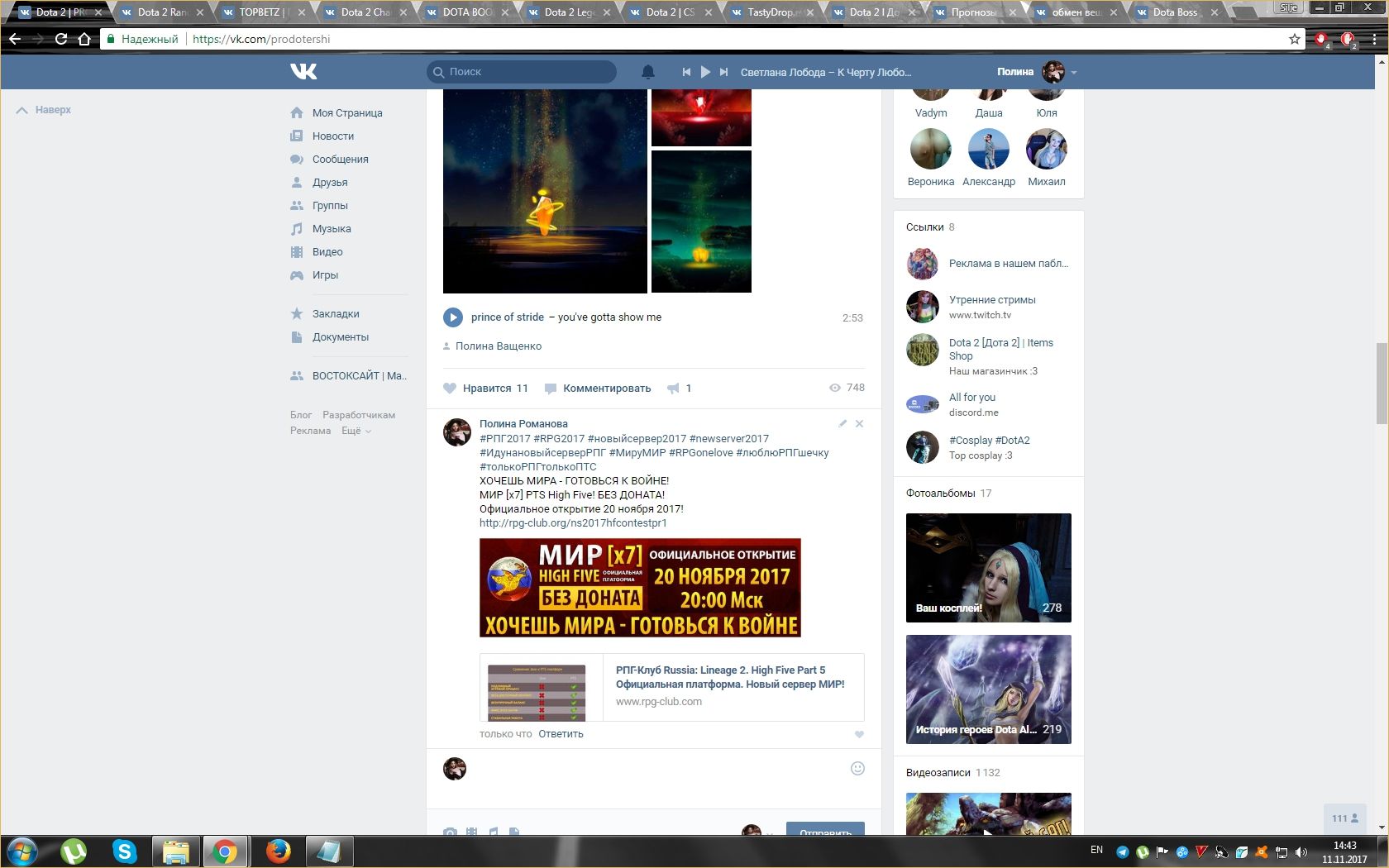Open Группы in sidebar
1389x868 pixels.
[x=330, y=205]
